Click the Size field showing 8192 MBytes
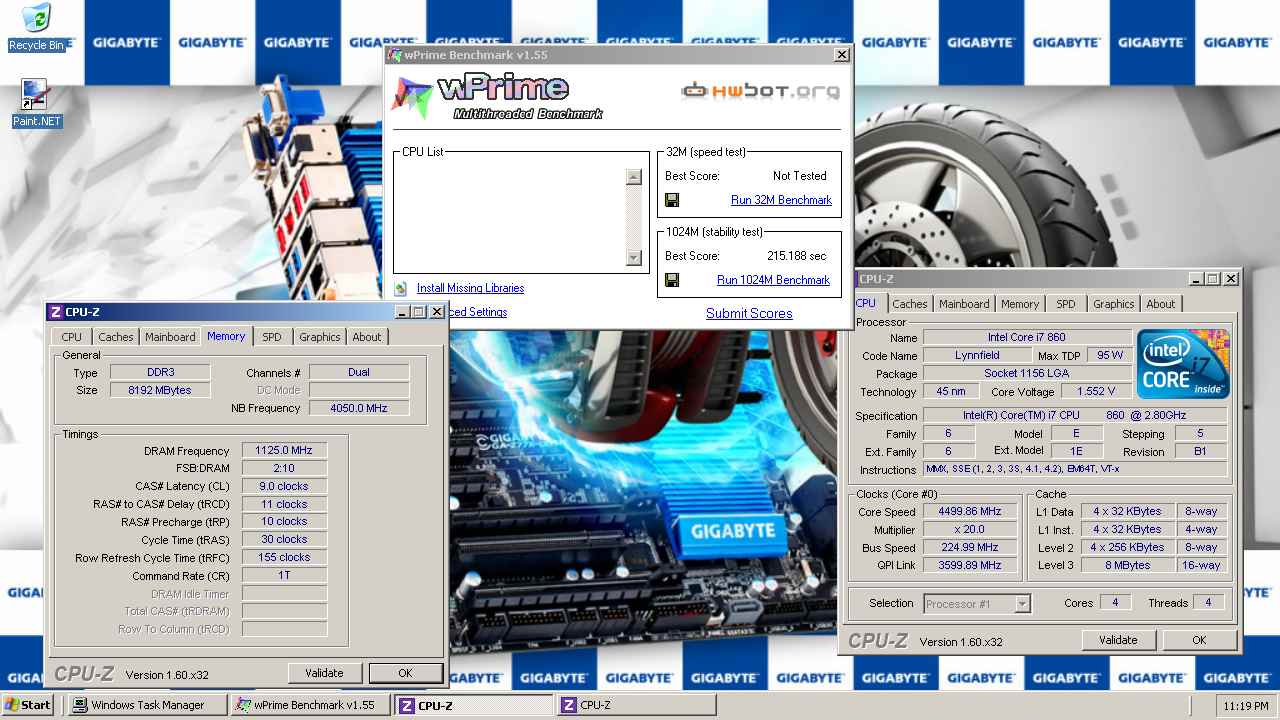The width and height of the screenshot is (1280, 720). coord(161,390)
